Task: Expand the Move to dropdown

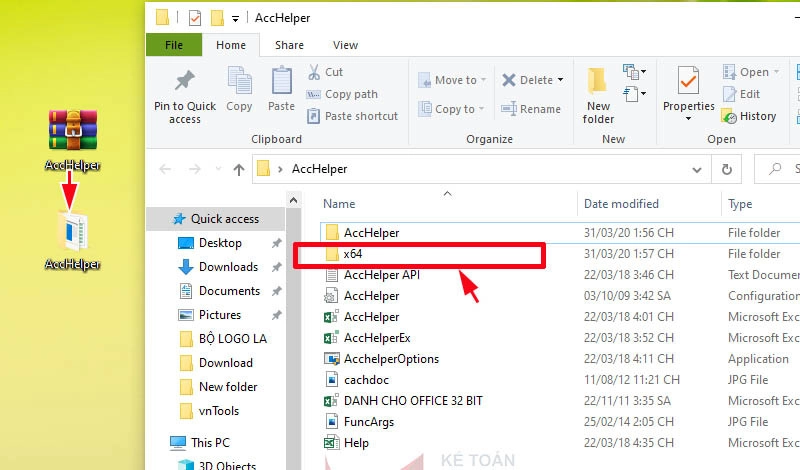Action: point(484,80)
